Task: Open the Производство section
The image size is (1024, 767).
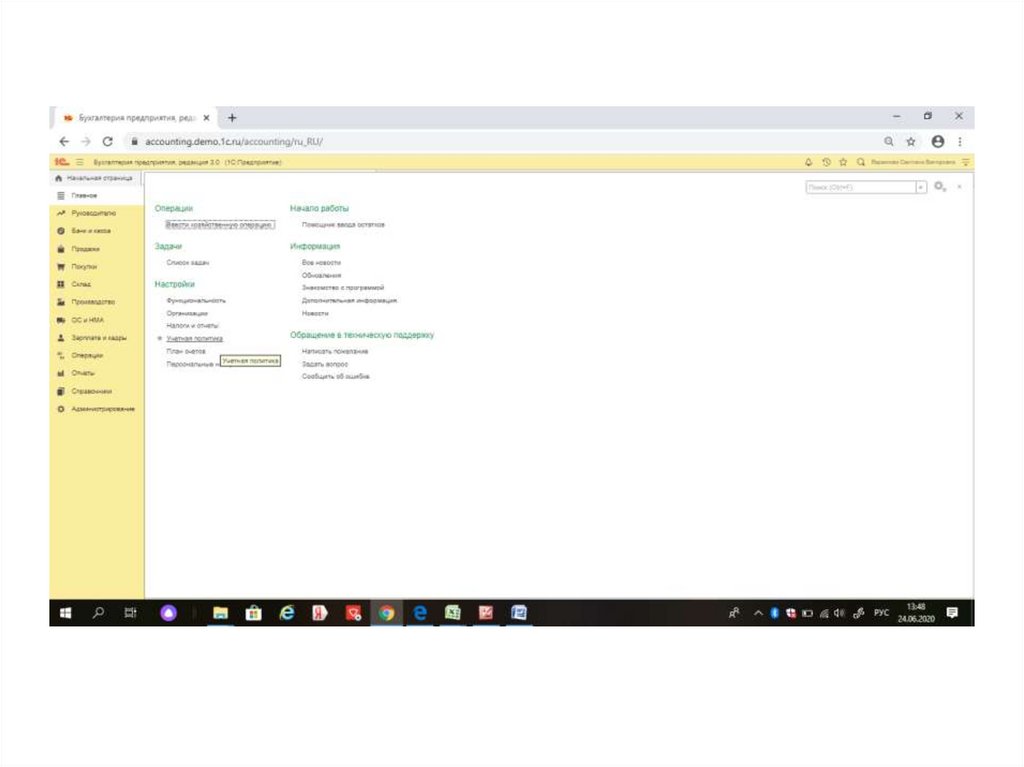Action: (92, 302)
